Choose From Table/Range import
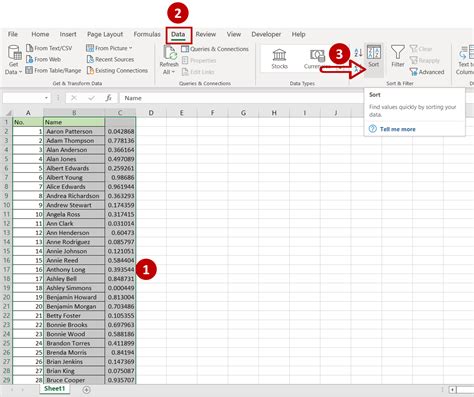This screenshot has width=474, height=397. (x=53, y=70)
